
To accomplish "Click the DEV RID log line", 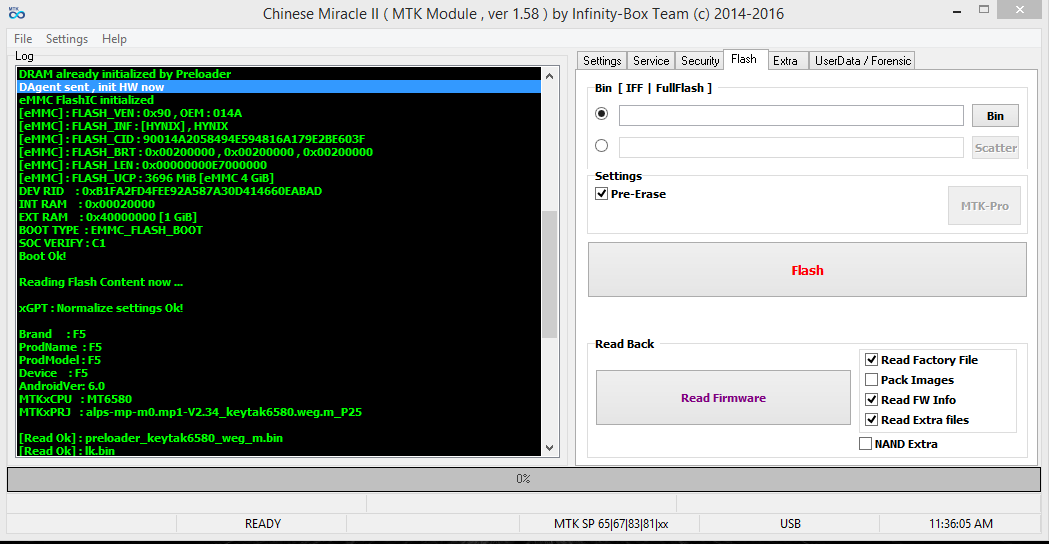I will [171, 191].
